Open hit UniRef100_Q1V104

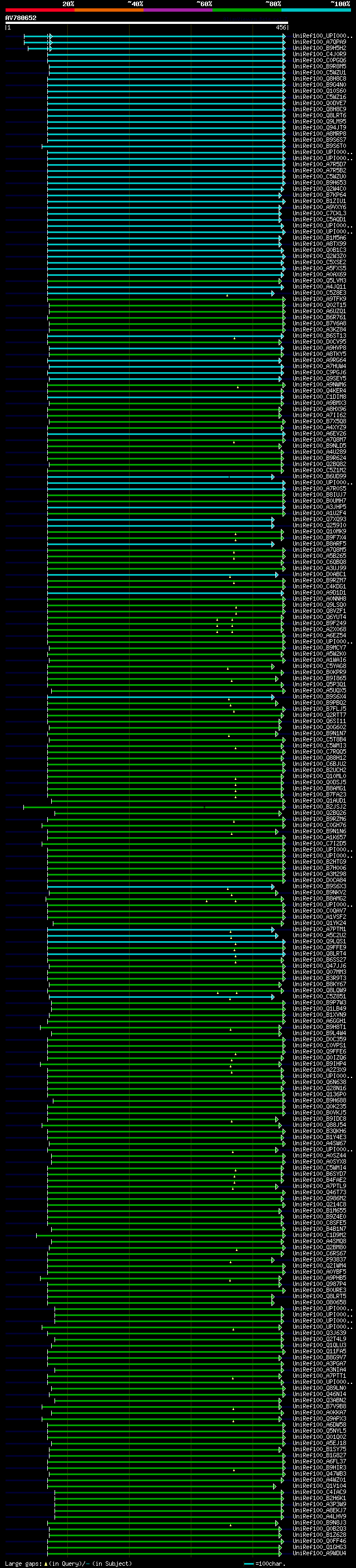pos(319,1486)
